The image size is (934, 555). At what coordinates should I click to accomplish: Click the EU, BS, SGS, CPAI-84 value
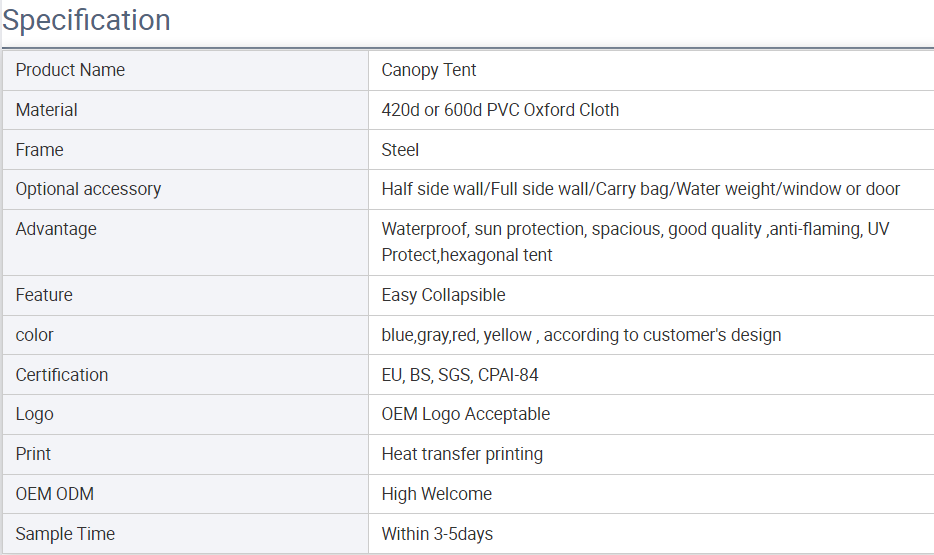tap(459, 375)
